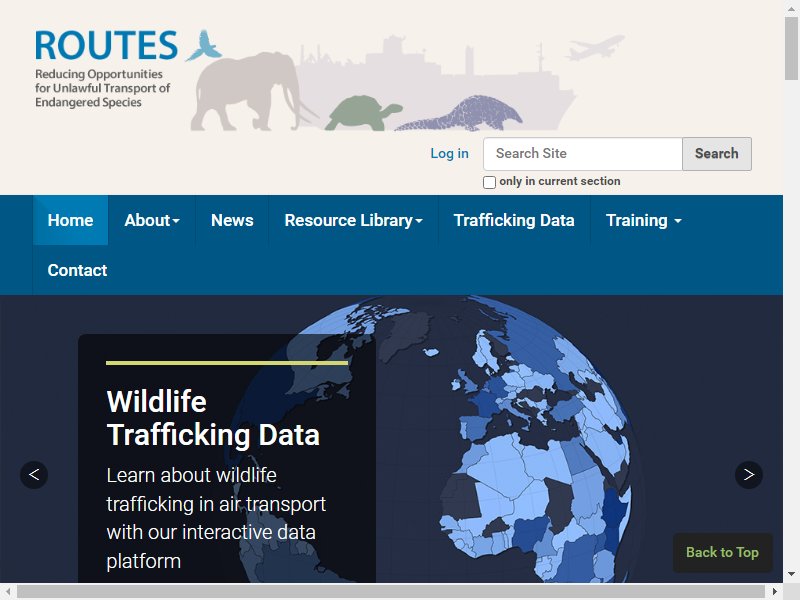Advance to next carousel slide

748,474
